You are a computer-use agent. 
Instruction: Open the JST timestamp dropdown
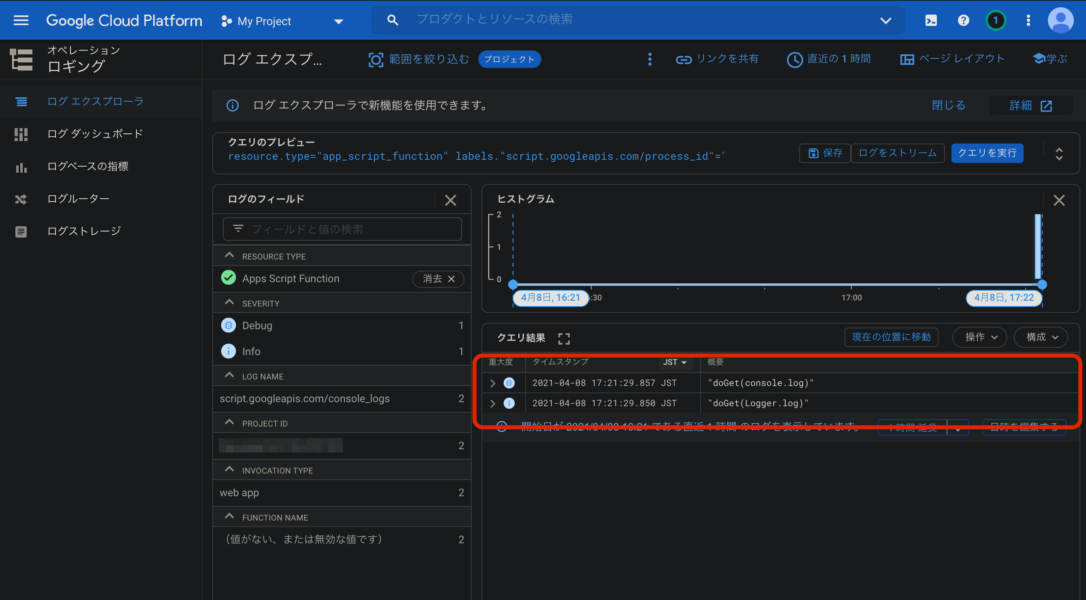[x=673, y=362]
